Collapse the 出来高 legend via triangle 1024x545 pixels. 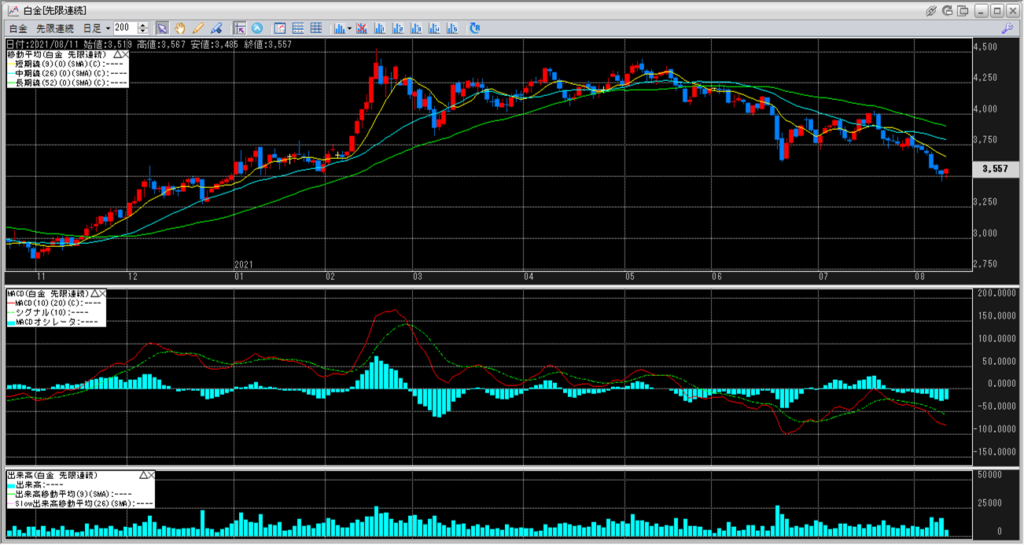pos(142,475)
